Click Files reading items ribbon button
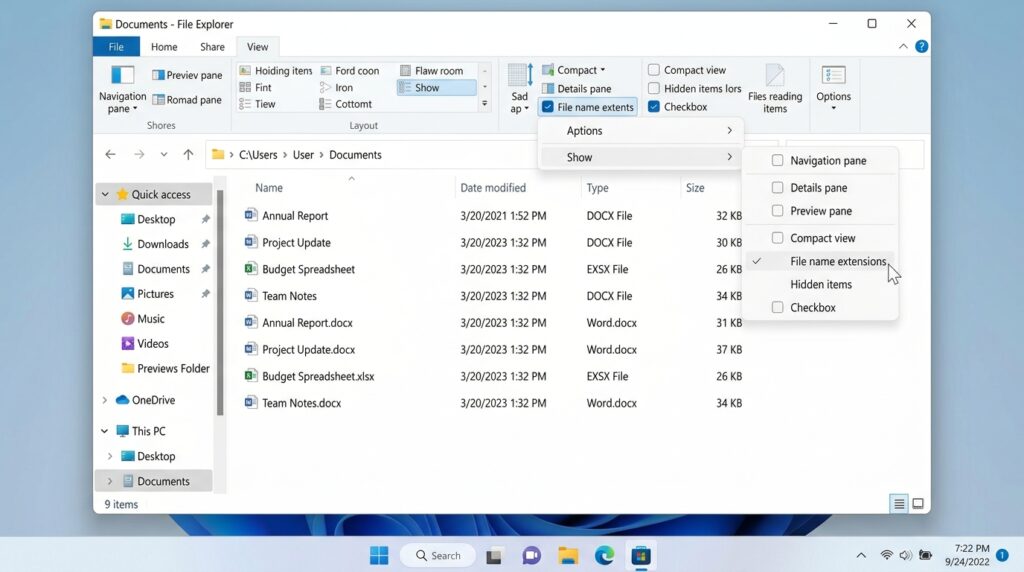 click(775, 89)
